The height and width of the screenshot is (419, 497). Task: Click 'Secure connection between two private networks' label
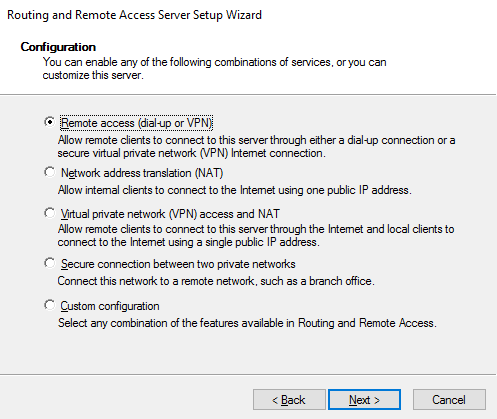tap(178, 264)
